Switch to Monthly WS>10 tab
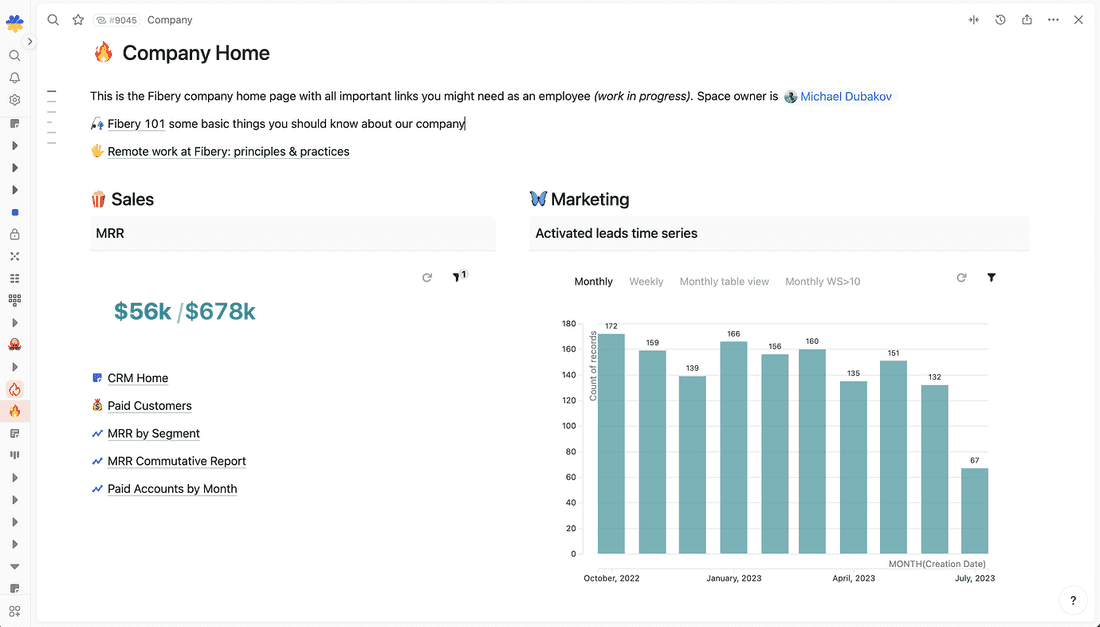Screen dimensions: 1100x627 pyautogui.click(x=822, y=282)
